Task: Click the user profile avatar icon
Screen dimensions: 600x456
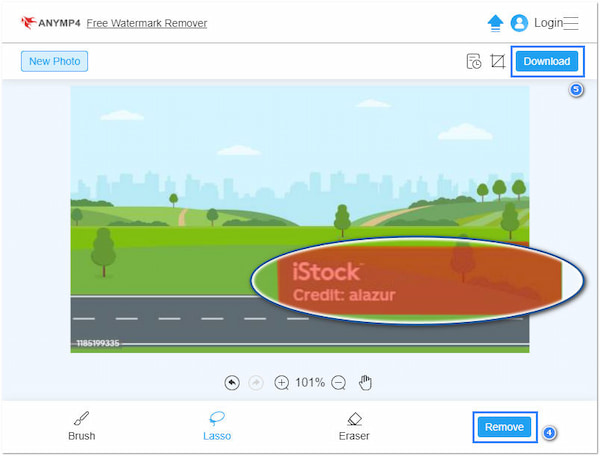Action: (519, 22)
